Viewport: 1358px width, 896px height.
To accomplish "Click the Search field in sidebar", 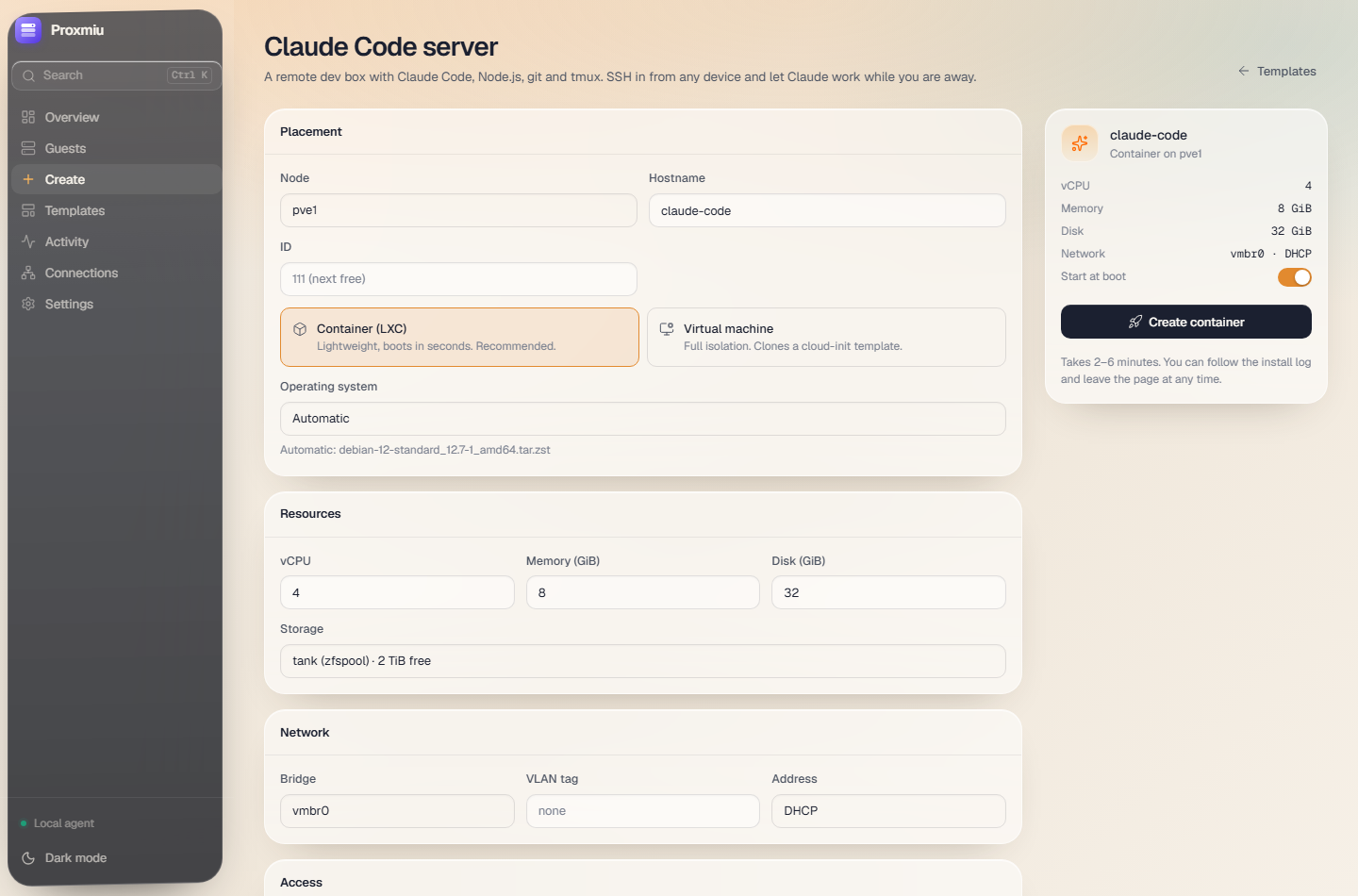I will click(x=117, y=75).
